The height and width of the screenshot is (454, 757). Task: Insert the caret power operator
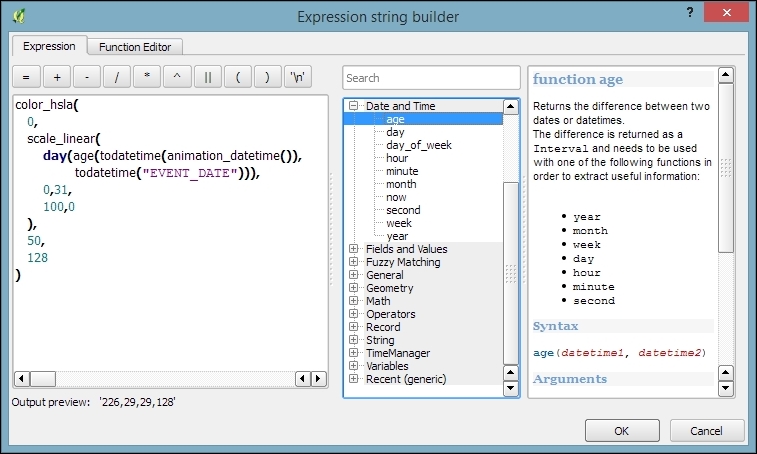coord(177,77)
